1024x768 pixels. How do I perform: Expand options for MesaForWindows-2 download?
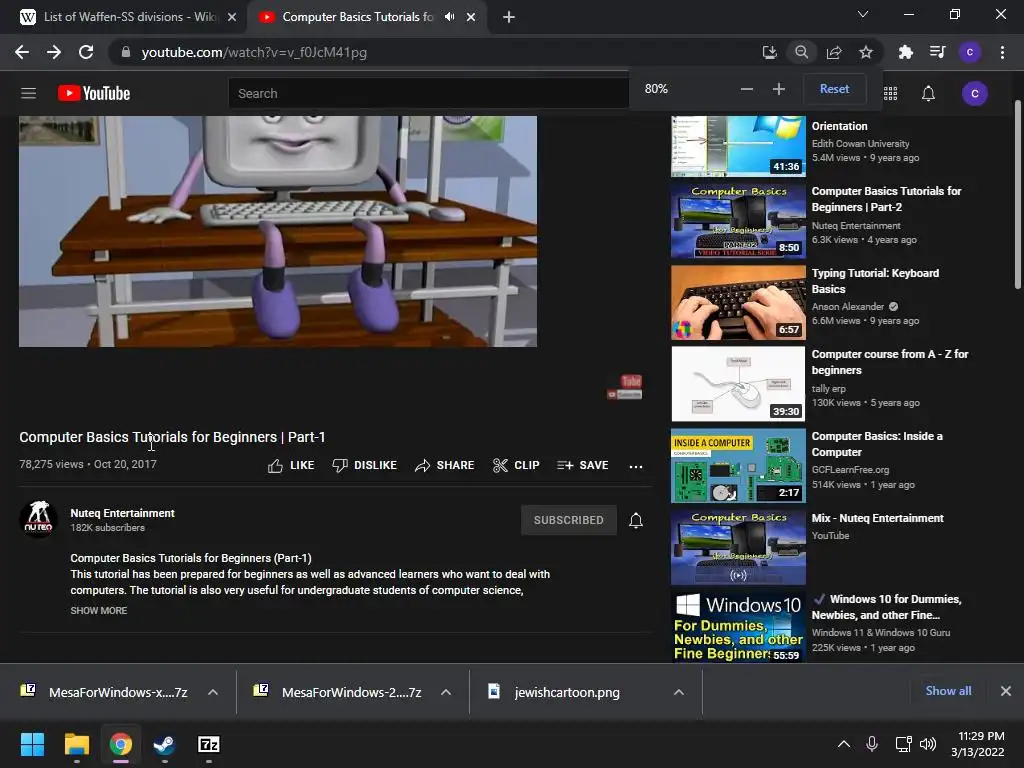pos(446,692)
